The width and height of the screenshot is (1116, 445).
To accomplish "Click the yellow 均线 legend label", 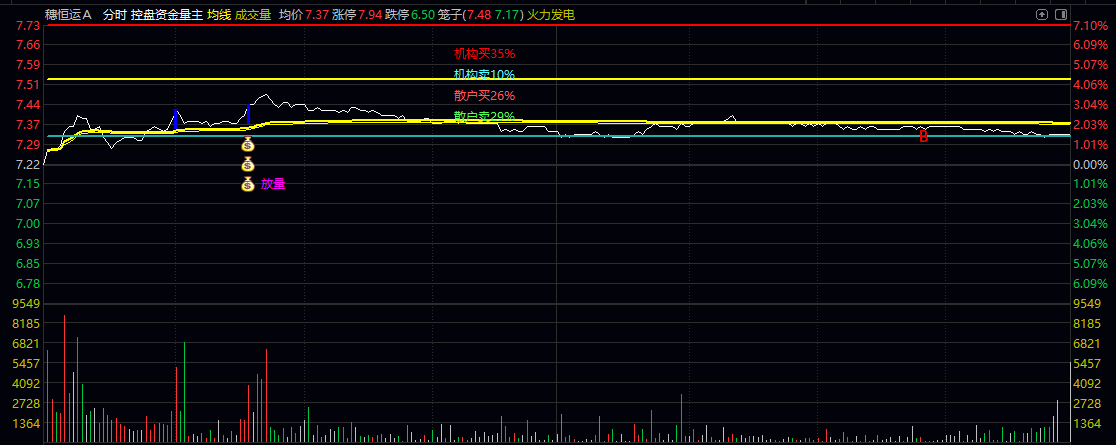I will (219, 14).
